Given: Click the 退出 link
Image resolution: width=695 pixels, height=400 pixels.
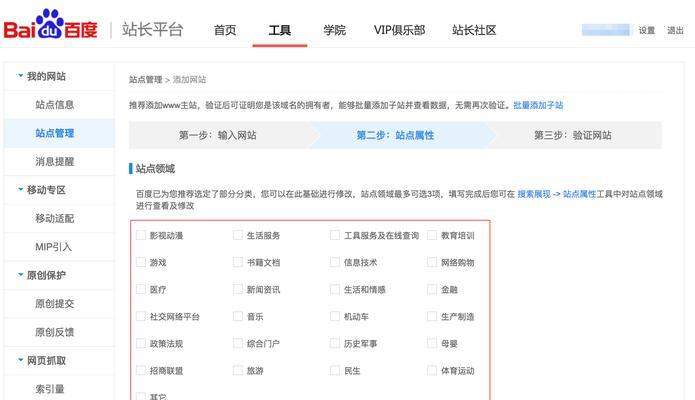Looking at the screenshot, I should (x=675, y=31).
